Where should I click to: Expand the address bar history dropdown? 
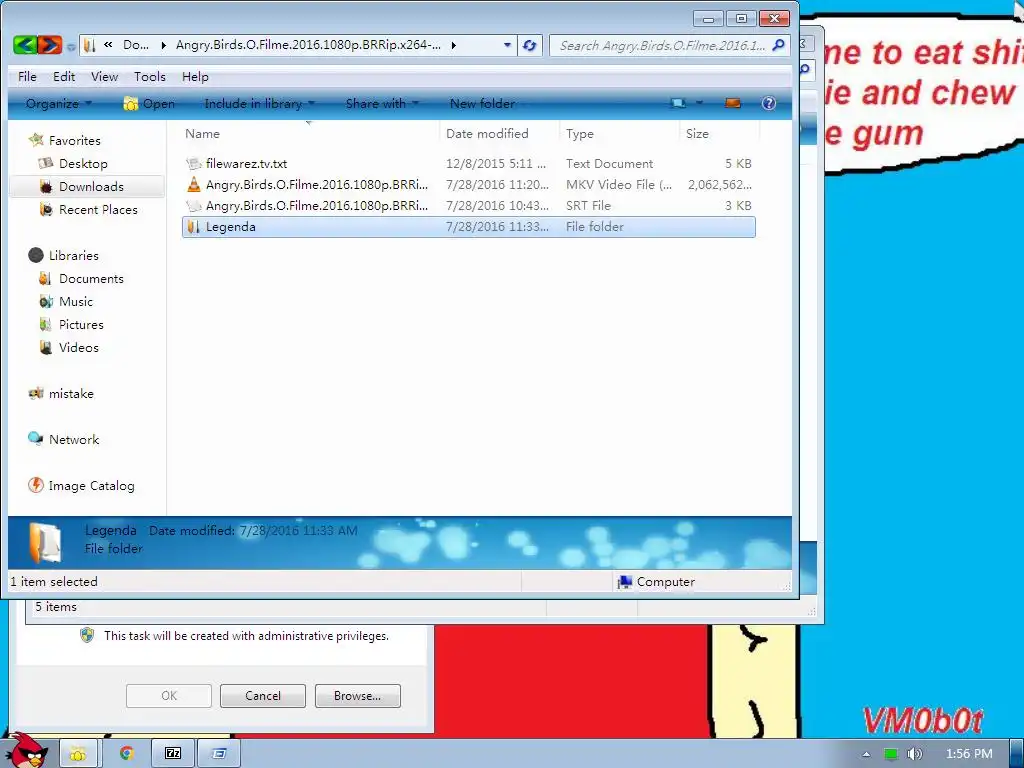[x=507, y=45]
